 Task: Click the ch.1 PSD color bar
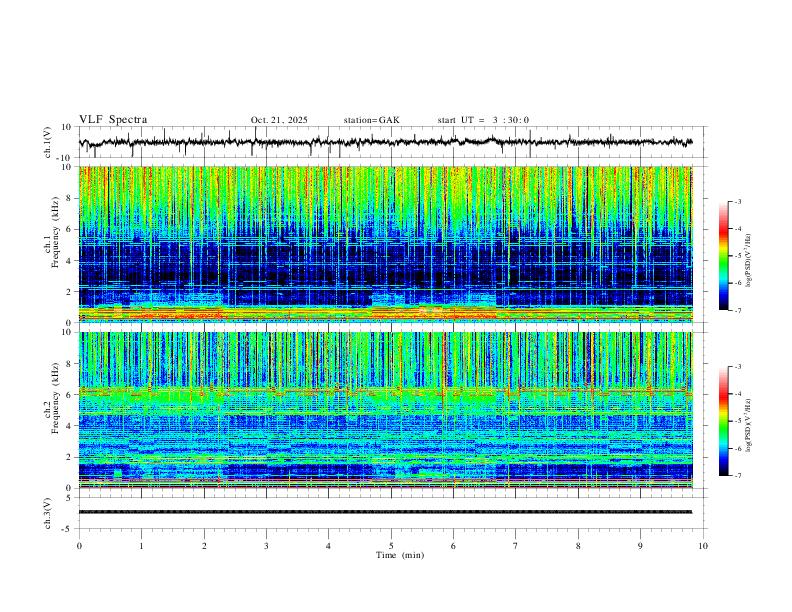(724, 256)
